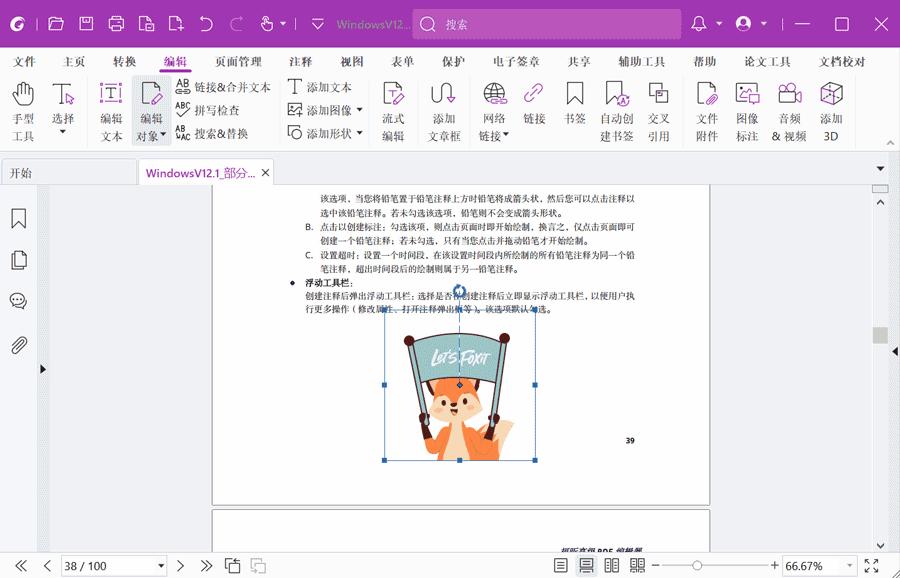
Task: Undo the last action
Action: pos(206,24)
